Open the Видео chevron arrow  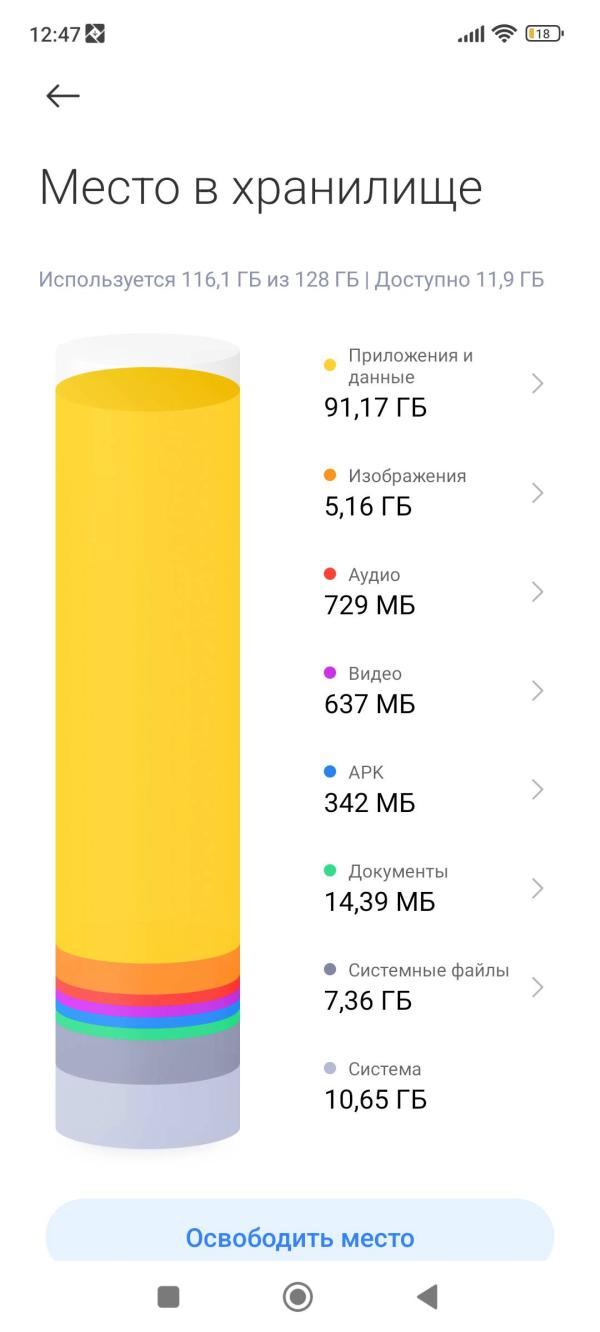click(x=537, y=690)
